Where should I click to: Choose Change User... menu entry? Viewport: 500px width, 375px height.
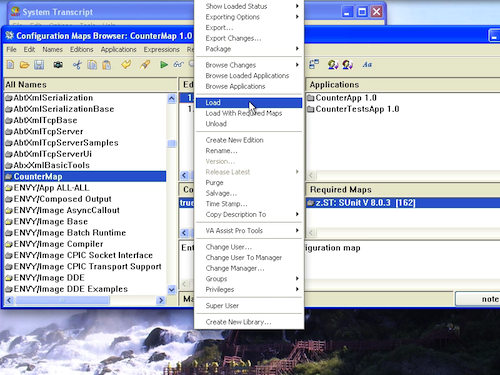tap(249, 247)
